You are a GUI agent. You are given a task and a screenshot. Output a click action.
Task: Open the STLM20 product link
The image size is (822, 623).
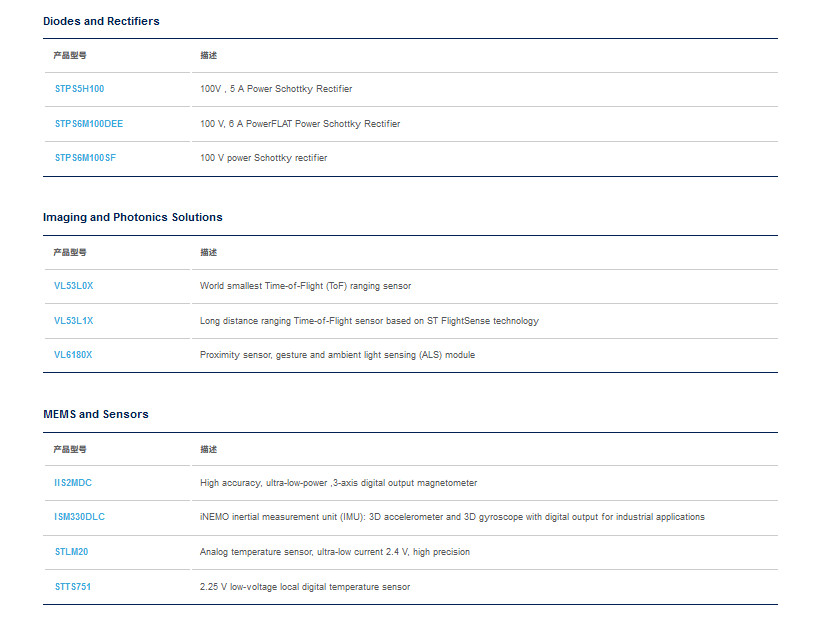pos(71,552)
